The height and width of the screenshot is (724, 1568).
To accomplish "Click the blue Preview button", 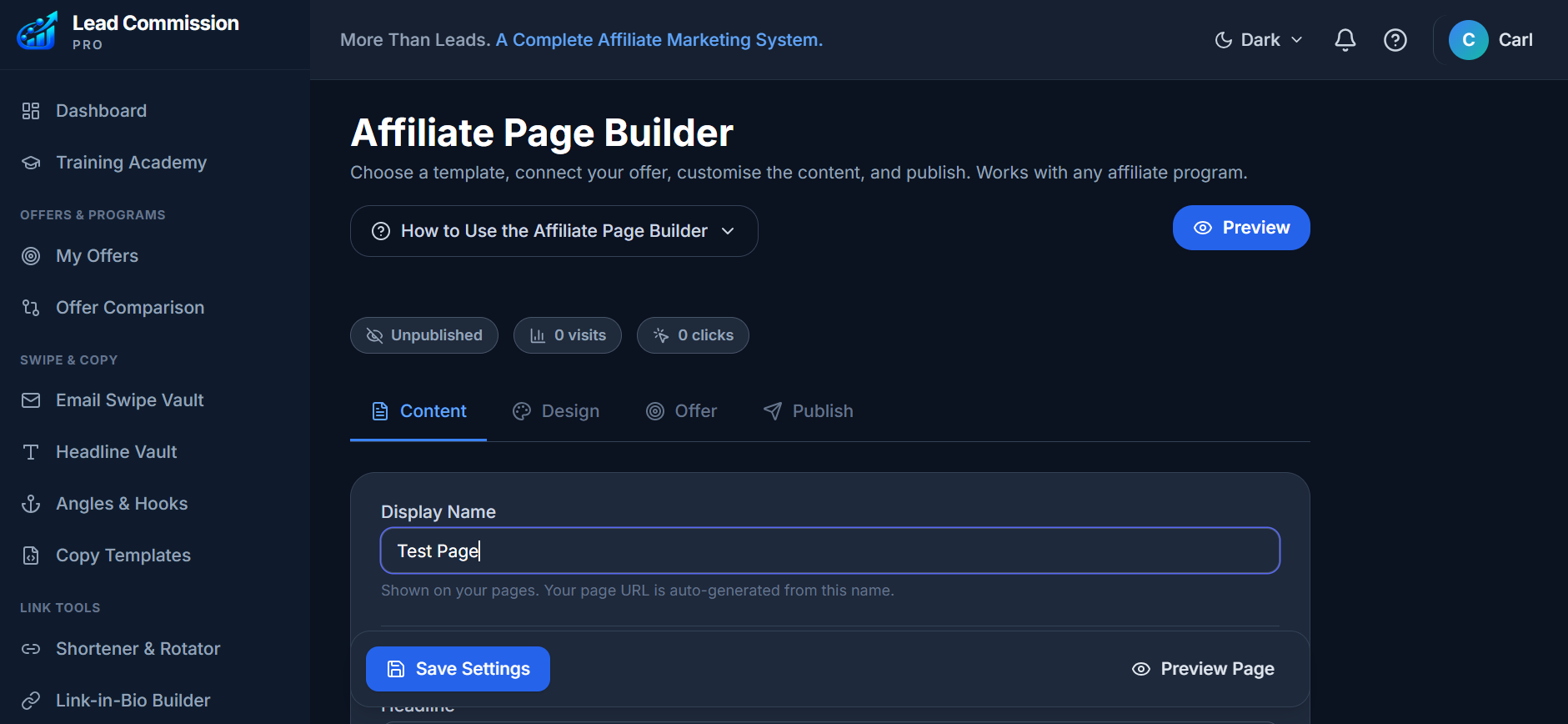I will 1241,228.
